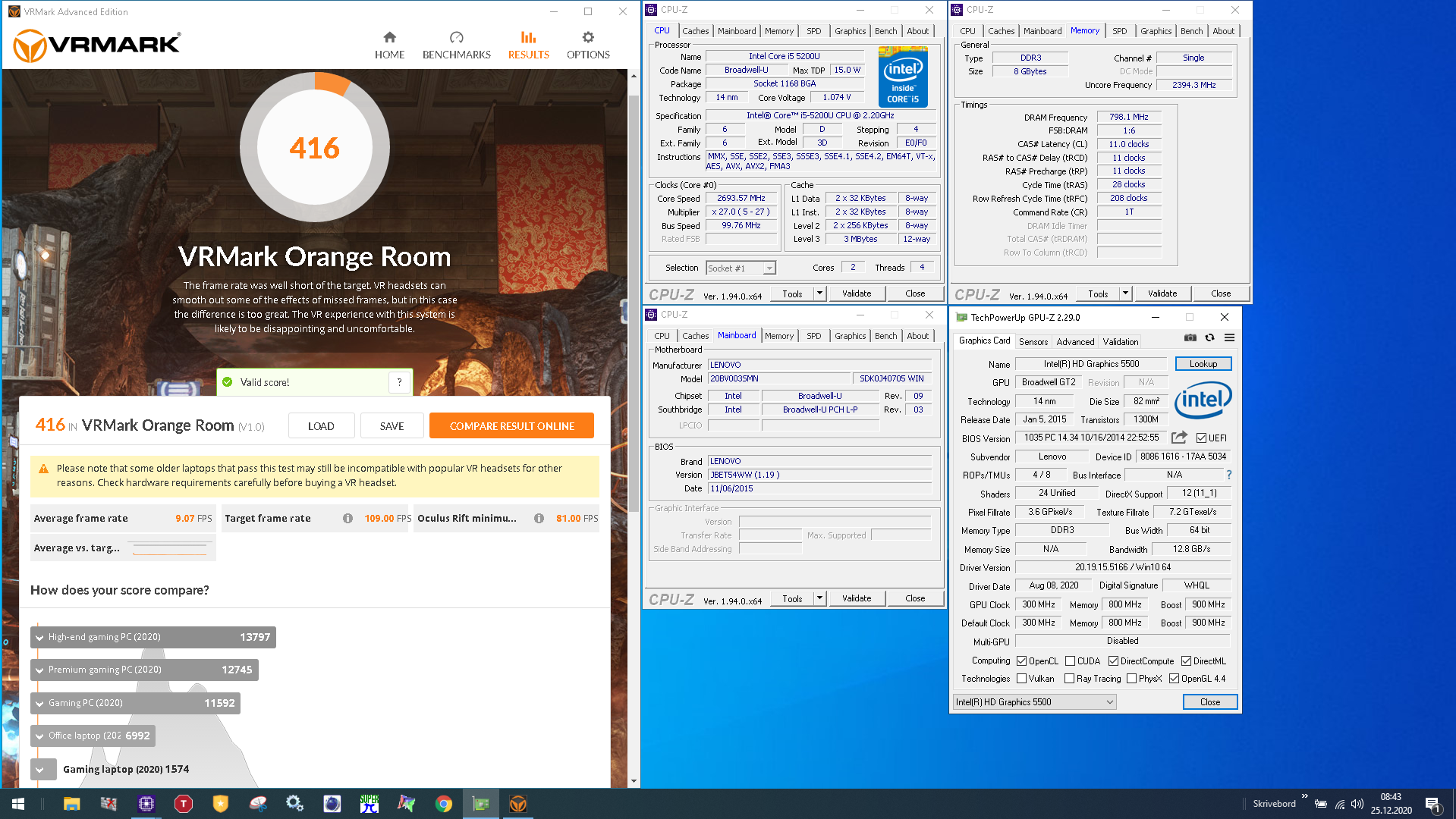Viewport: 1456px width, 819px height.
Task: Open yellow shield star taskbar app
Action: click(221, 804)
